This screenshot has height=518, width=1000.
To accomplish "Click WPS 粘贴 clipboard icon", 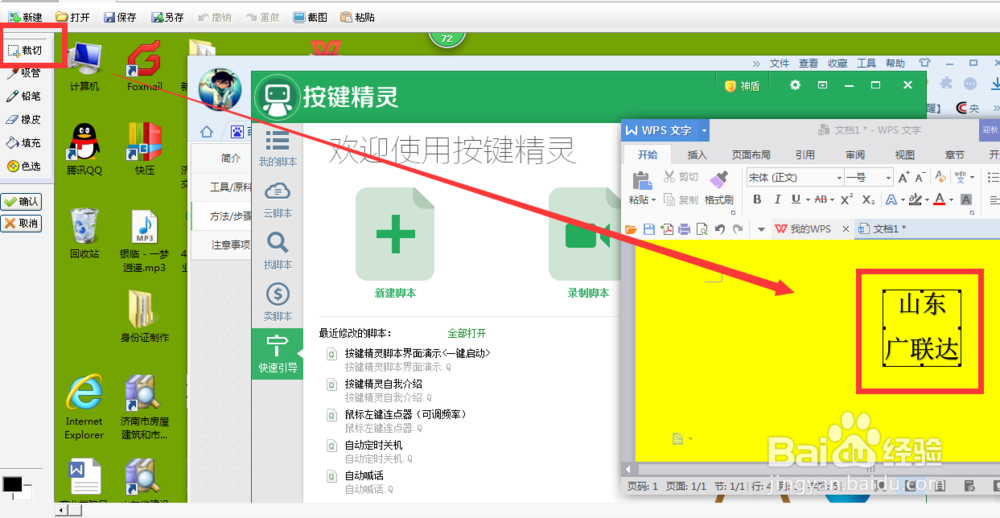I will coord(641,181).
